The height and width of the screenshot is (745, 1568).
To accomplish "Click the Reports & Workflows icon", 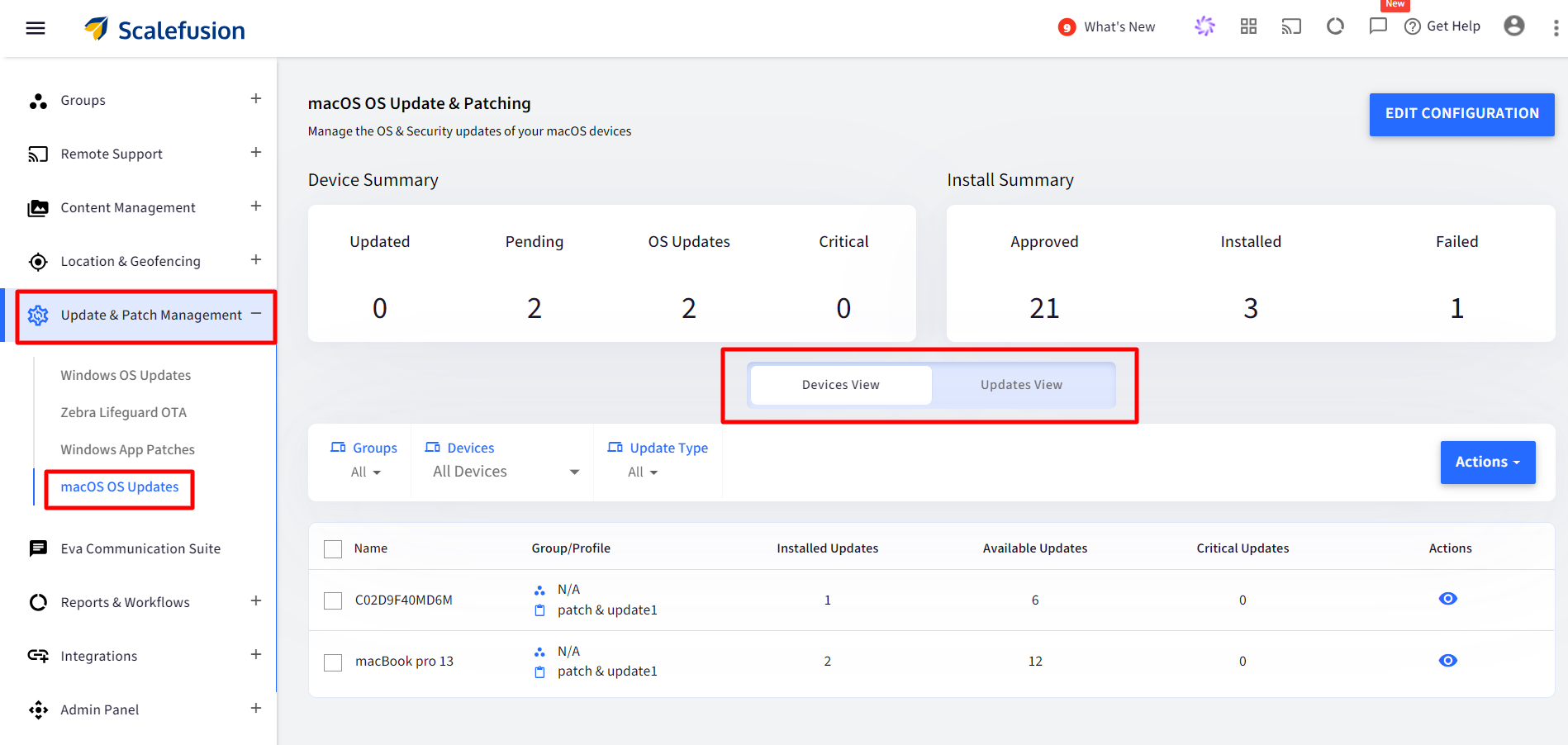I will click(x=38, y=602).
